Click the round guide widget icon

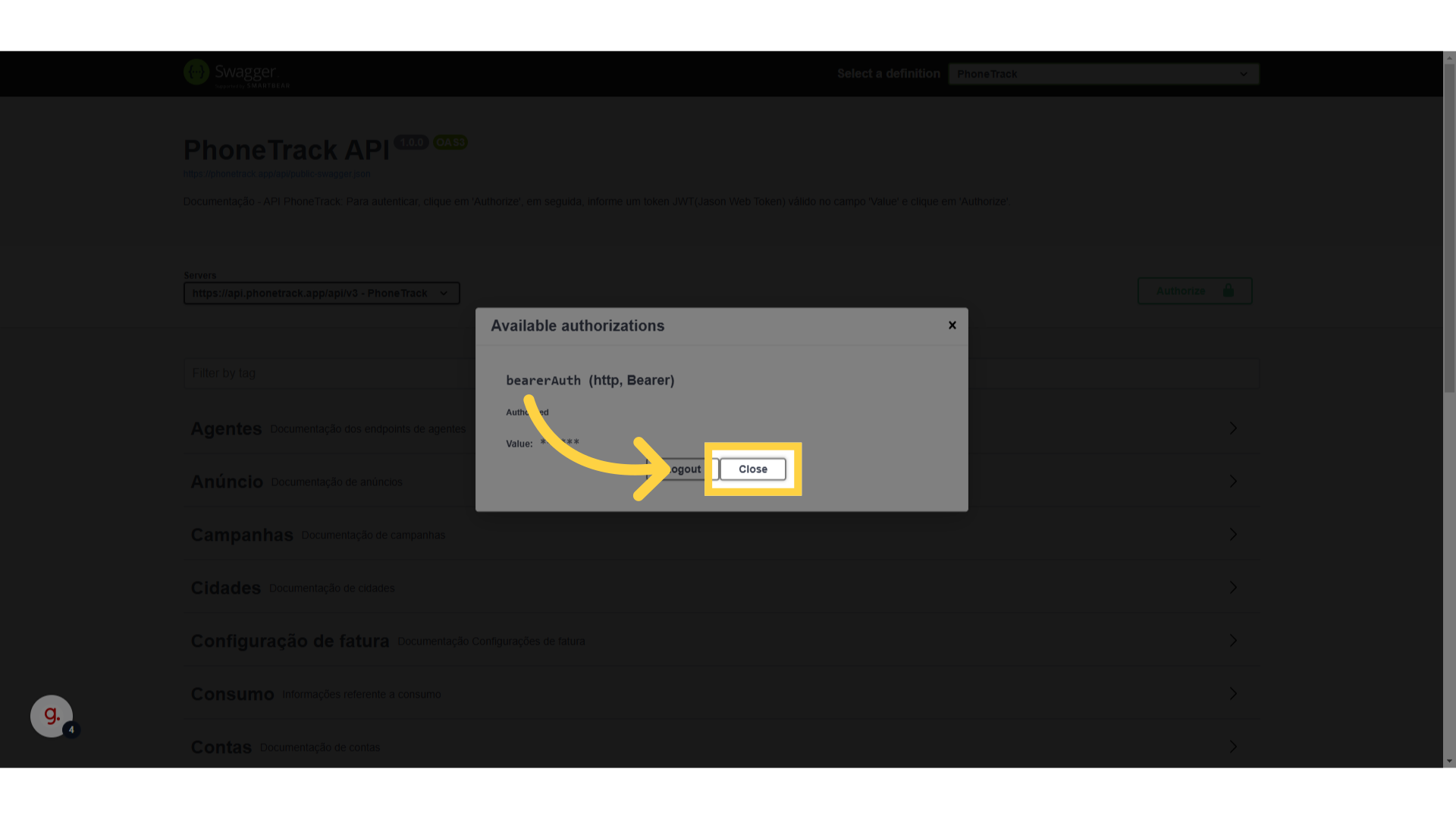pos(51,716)
